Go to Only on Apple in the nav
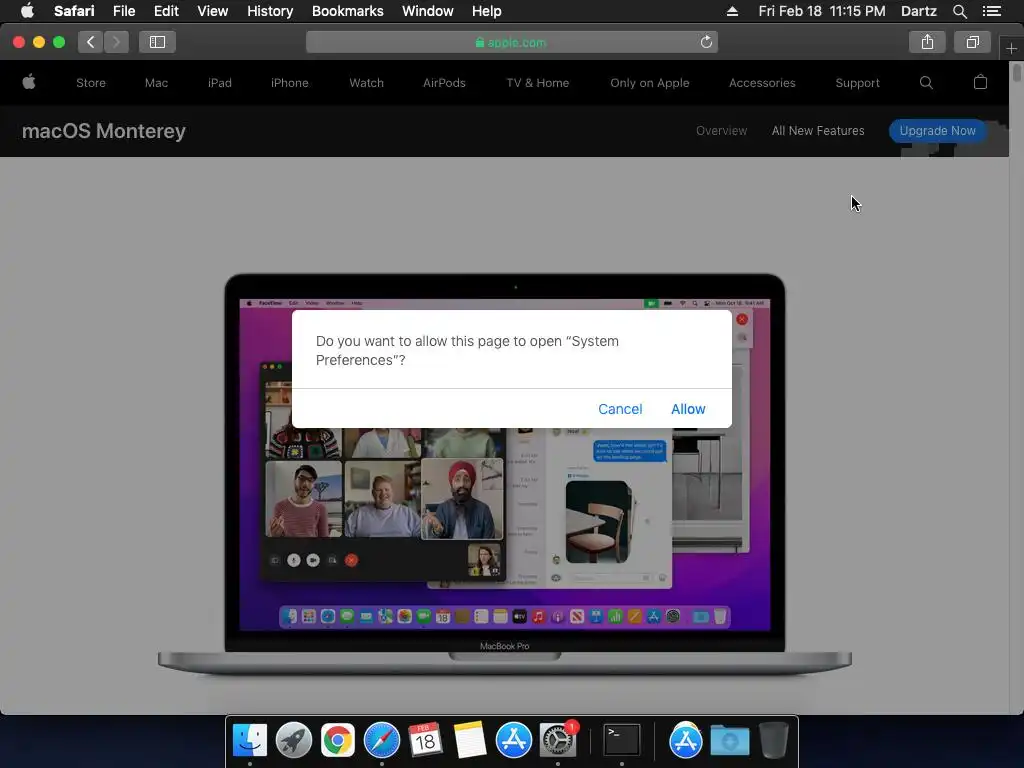 (650, 83)
